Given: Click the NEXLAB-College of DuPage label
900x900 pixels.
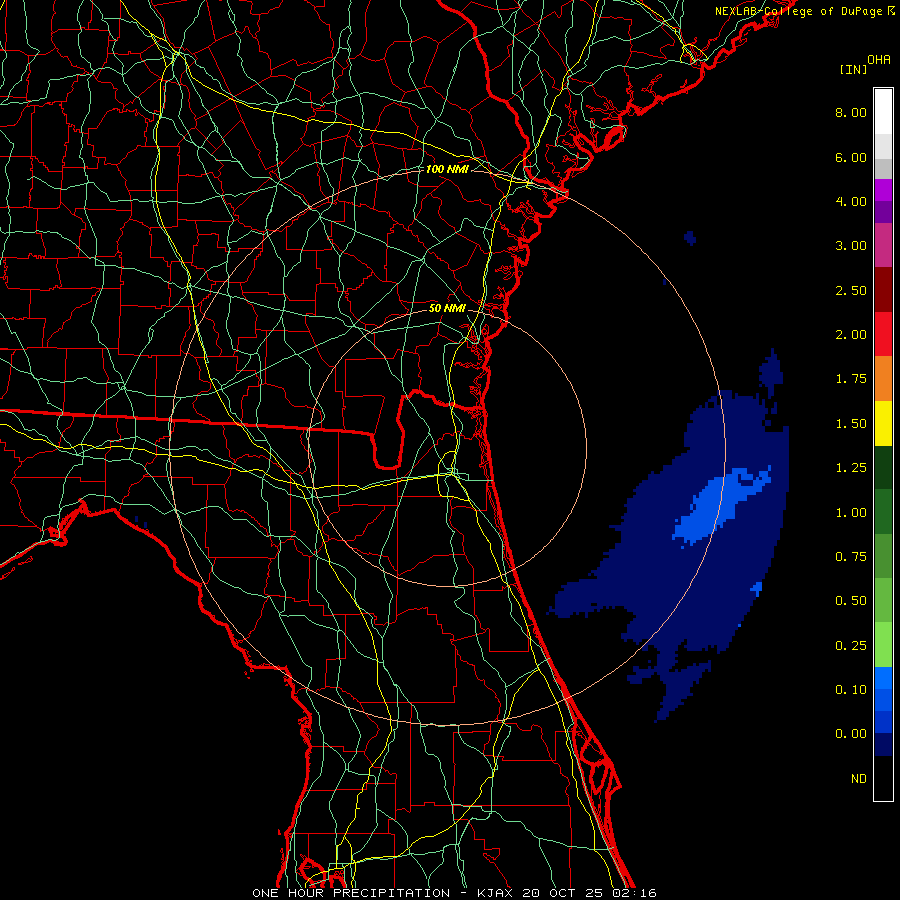Looking at the screenshot, I should [x=798, y=11].
